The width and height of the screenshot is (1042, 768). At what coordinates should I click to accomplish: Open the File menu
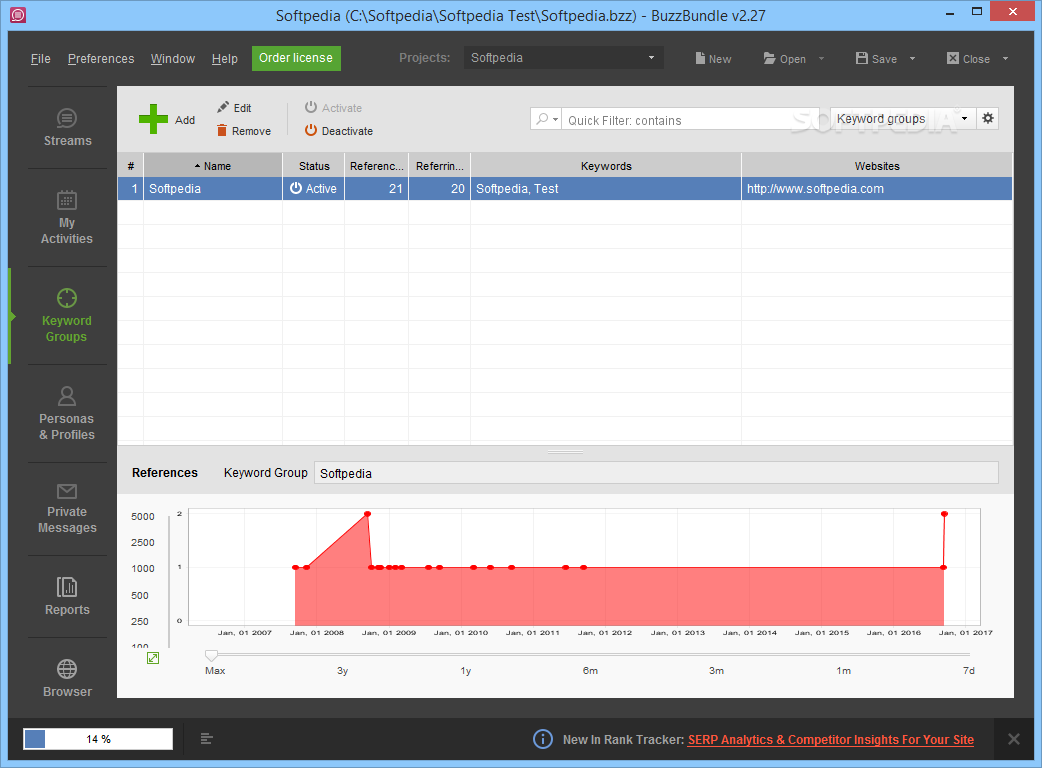click(x=41, y=58)
